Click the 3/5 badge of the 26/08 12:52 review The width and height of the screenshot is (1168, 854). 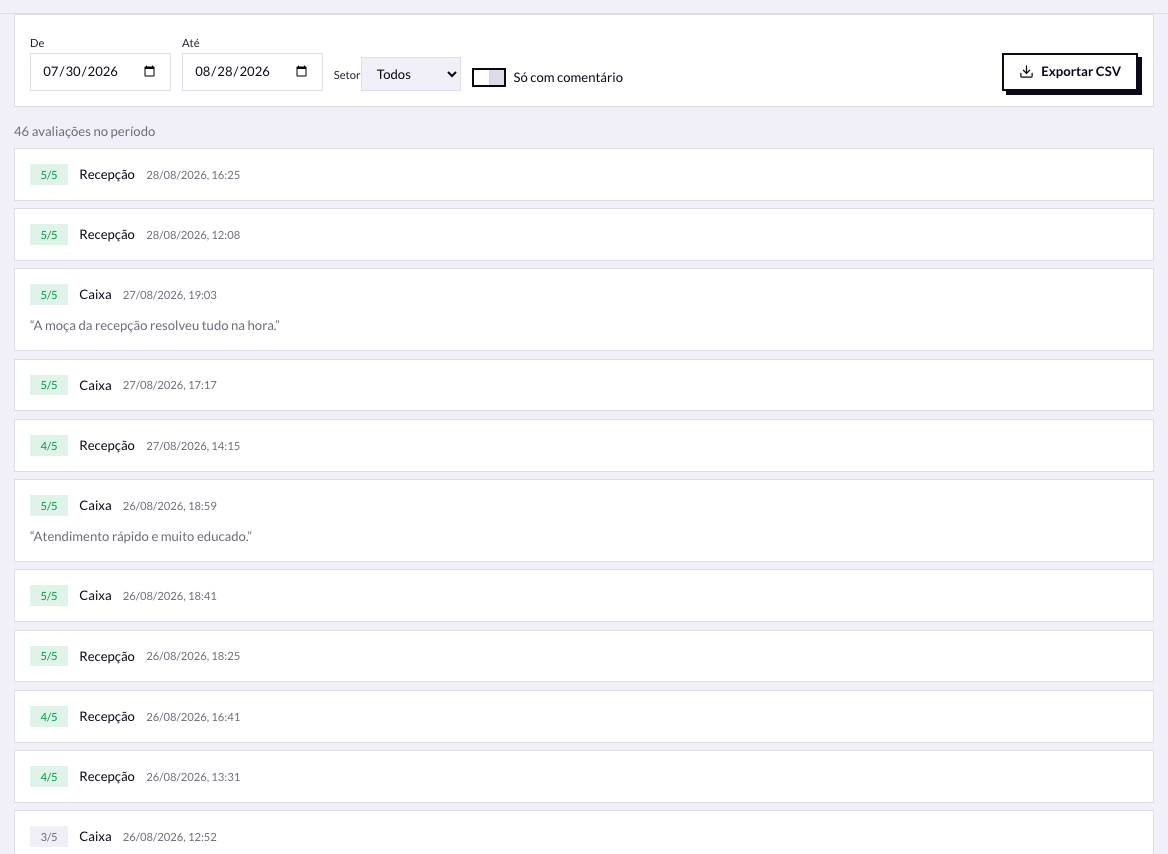tap(49, 837)
